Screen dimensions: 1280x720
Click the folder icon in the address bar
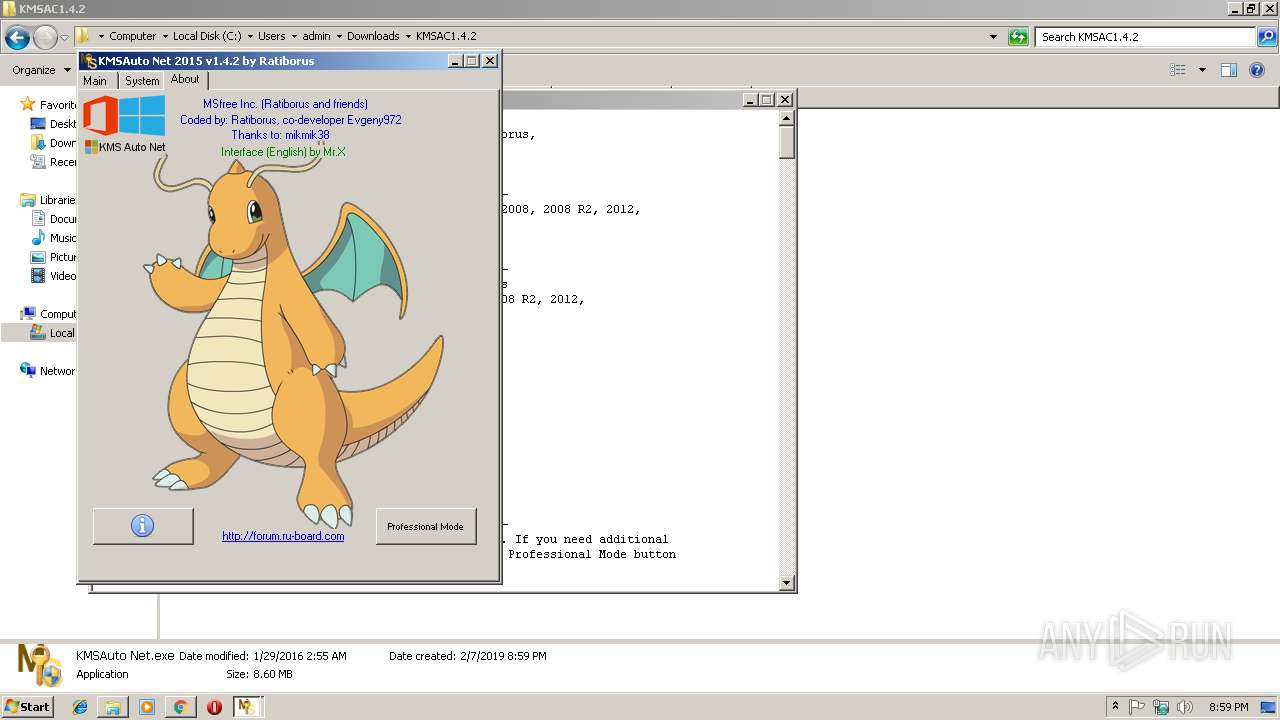tap(83, 36)
